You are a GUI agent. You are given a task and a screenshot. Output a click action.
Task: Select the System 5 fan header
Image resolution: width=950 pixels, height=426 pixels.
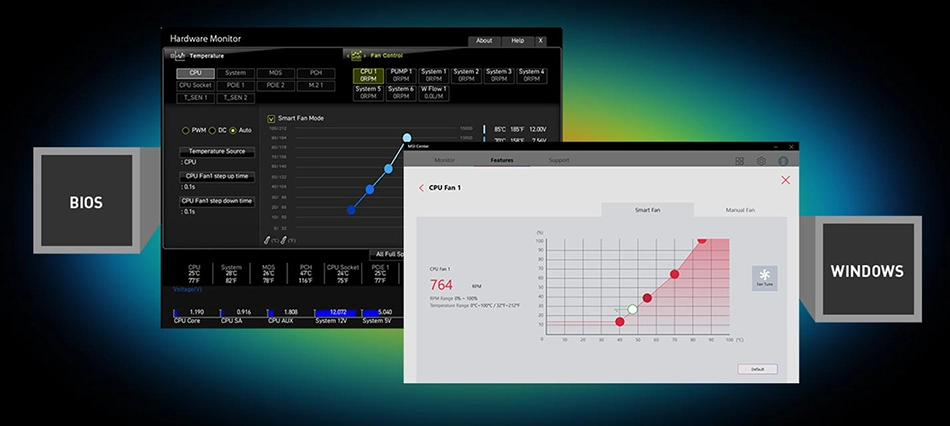click(368, 93)
